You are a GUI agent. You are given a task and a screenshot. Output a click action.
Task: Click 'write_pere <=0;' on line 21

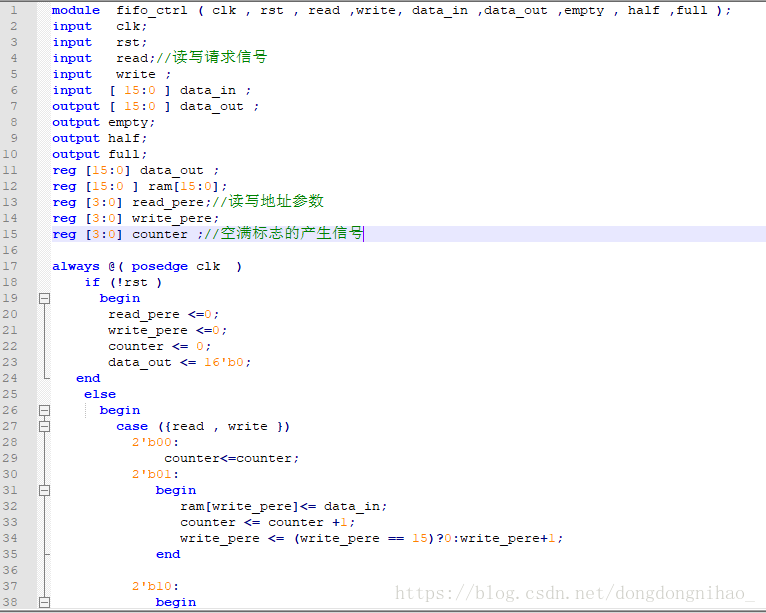tap(168, 331)
